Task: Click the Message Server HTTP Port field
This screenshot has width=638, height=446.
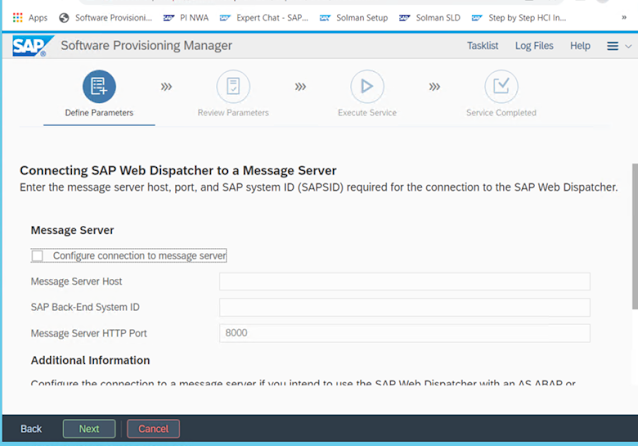Action: pyautogui.click(x=404, y=333)
